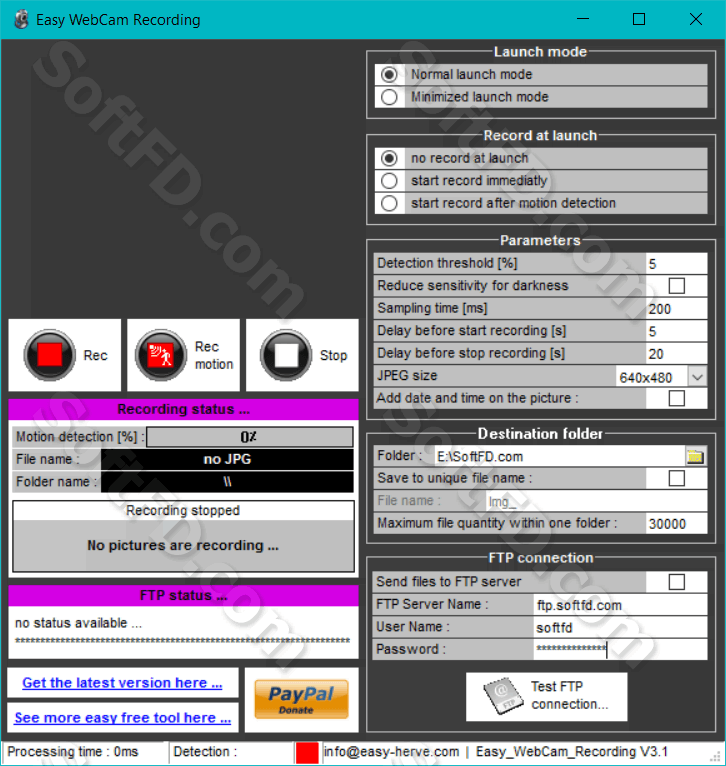Screen dimensions: 726x766
Task: Click the FTP status ... header
Action: [x=183, y=596]
